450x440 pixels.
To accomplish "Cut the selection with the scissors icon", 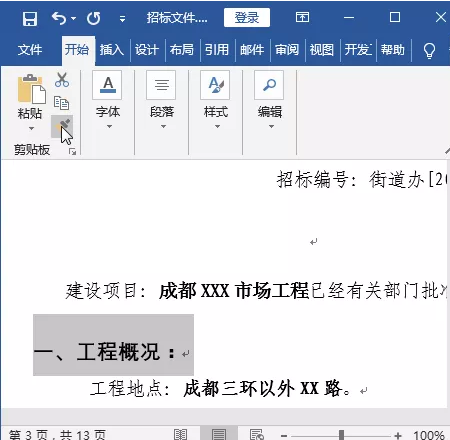I will (x=62, y=80).
